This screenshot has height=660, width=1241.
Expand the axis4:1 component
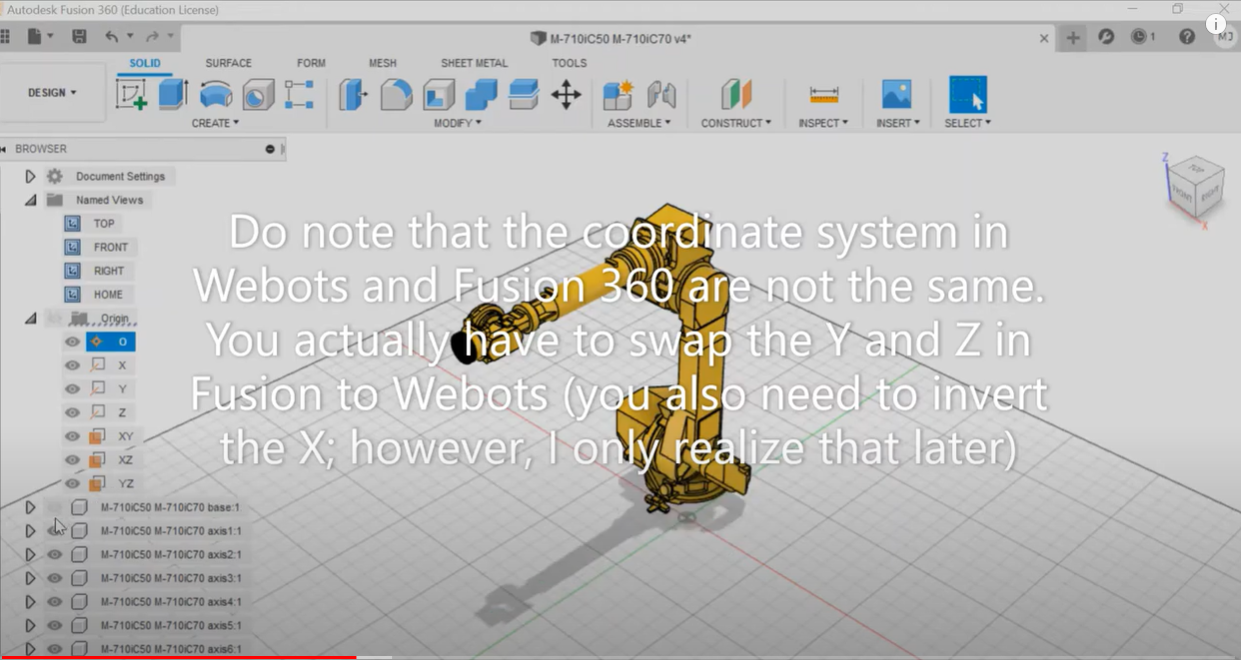30,602
